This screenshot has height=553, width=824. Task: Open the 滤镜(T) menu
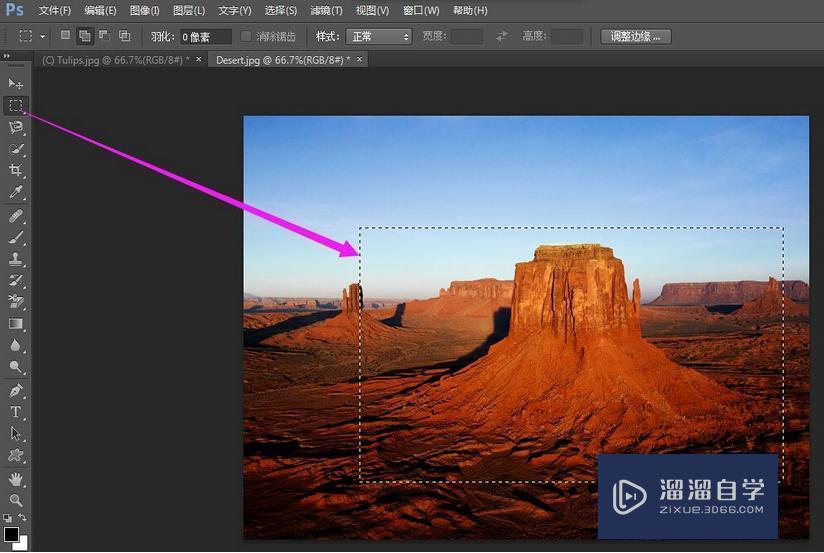[x=326, y=10]
